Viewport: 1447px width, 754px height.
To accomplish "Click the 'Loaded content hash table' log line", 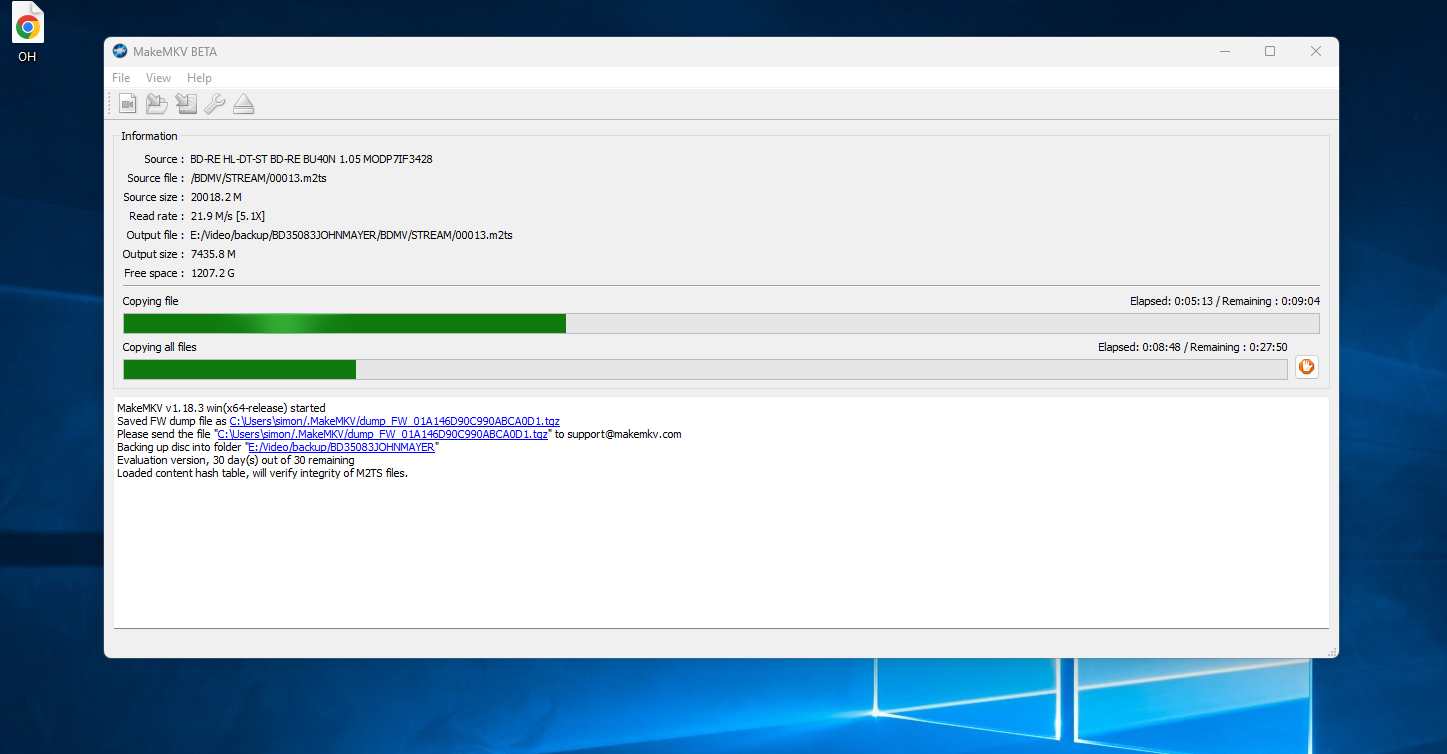I will [x=262, y=474].
